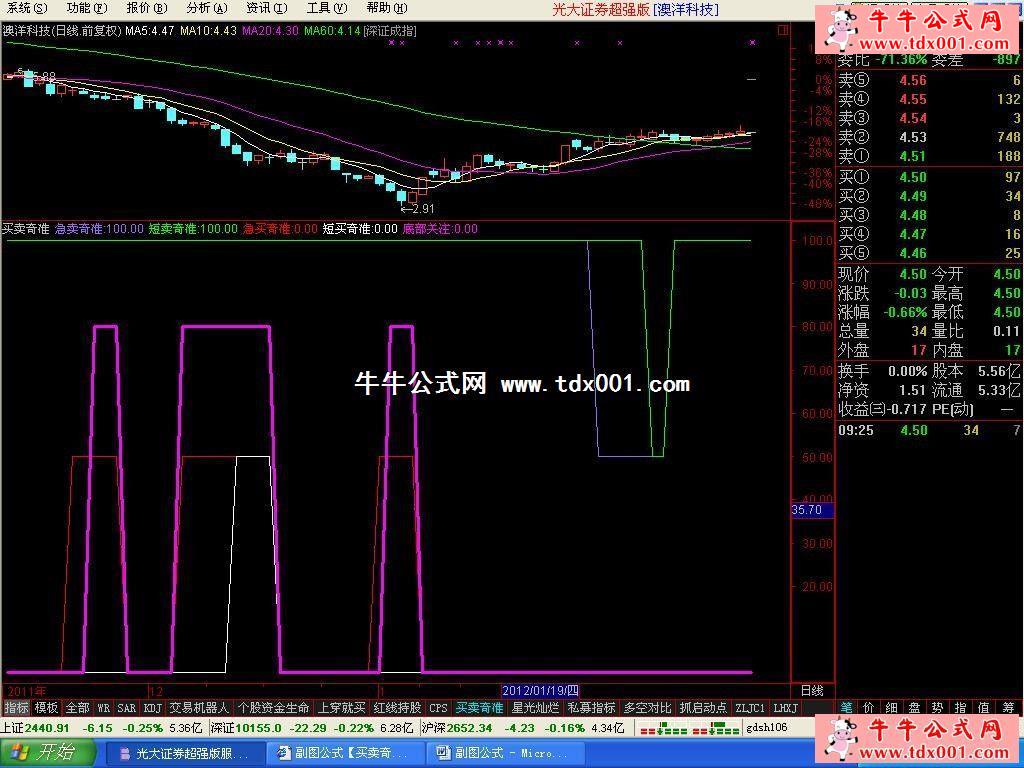
Task: Click the MA60:4.14 label in the chart header
Action: point(332,31)
